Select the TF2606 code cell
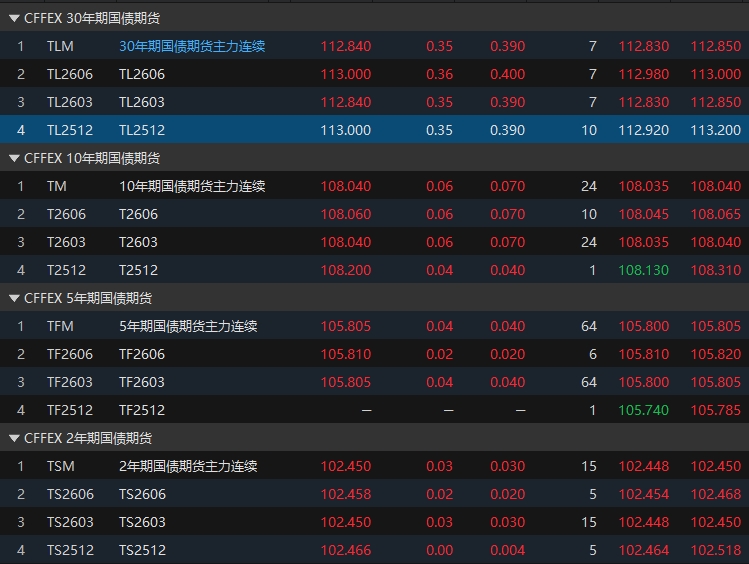This screenshot has width=749, height=564. tap(70, 354)
